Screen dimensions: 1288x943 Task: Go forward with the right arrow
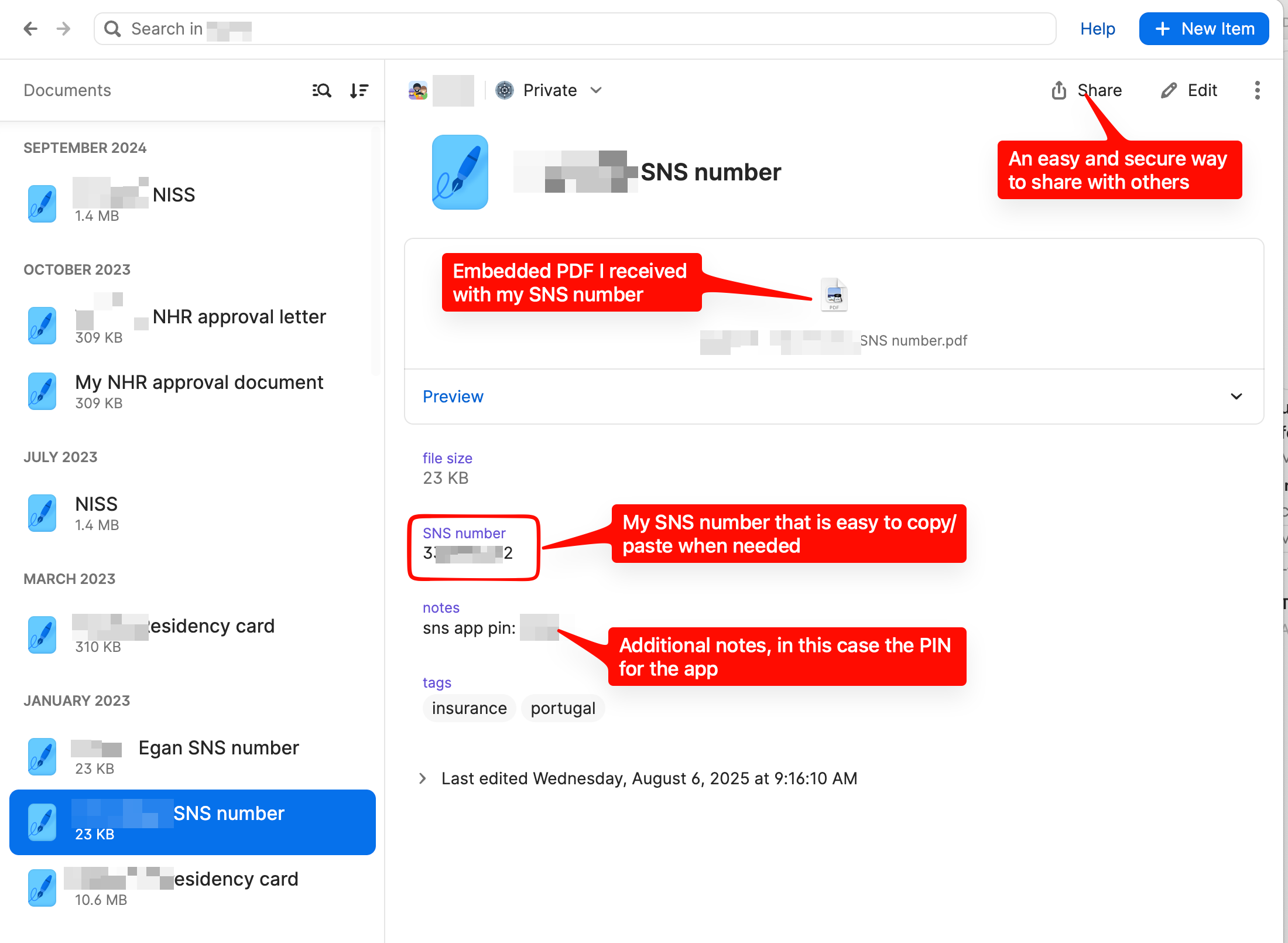pos(63,29)
